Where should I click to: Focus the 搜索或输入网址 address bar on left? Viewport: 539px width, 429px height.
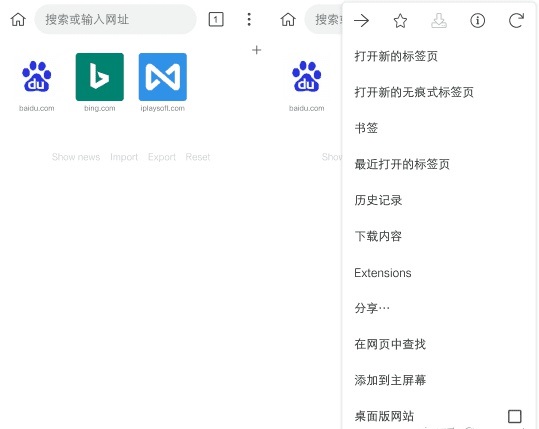(x=116, y=20)
